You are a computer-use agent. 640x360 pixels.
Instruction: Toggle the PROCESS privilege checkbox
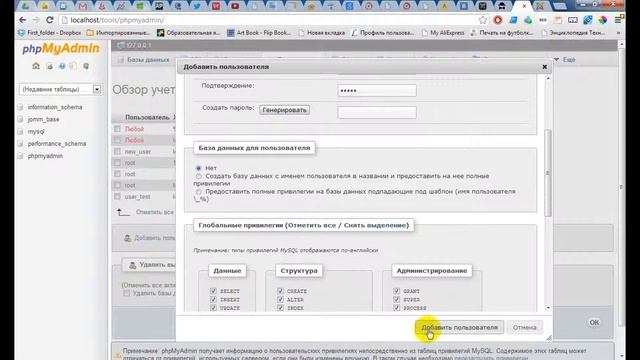pyautogui.click(x=396, y=308)
